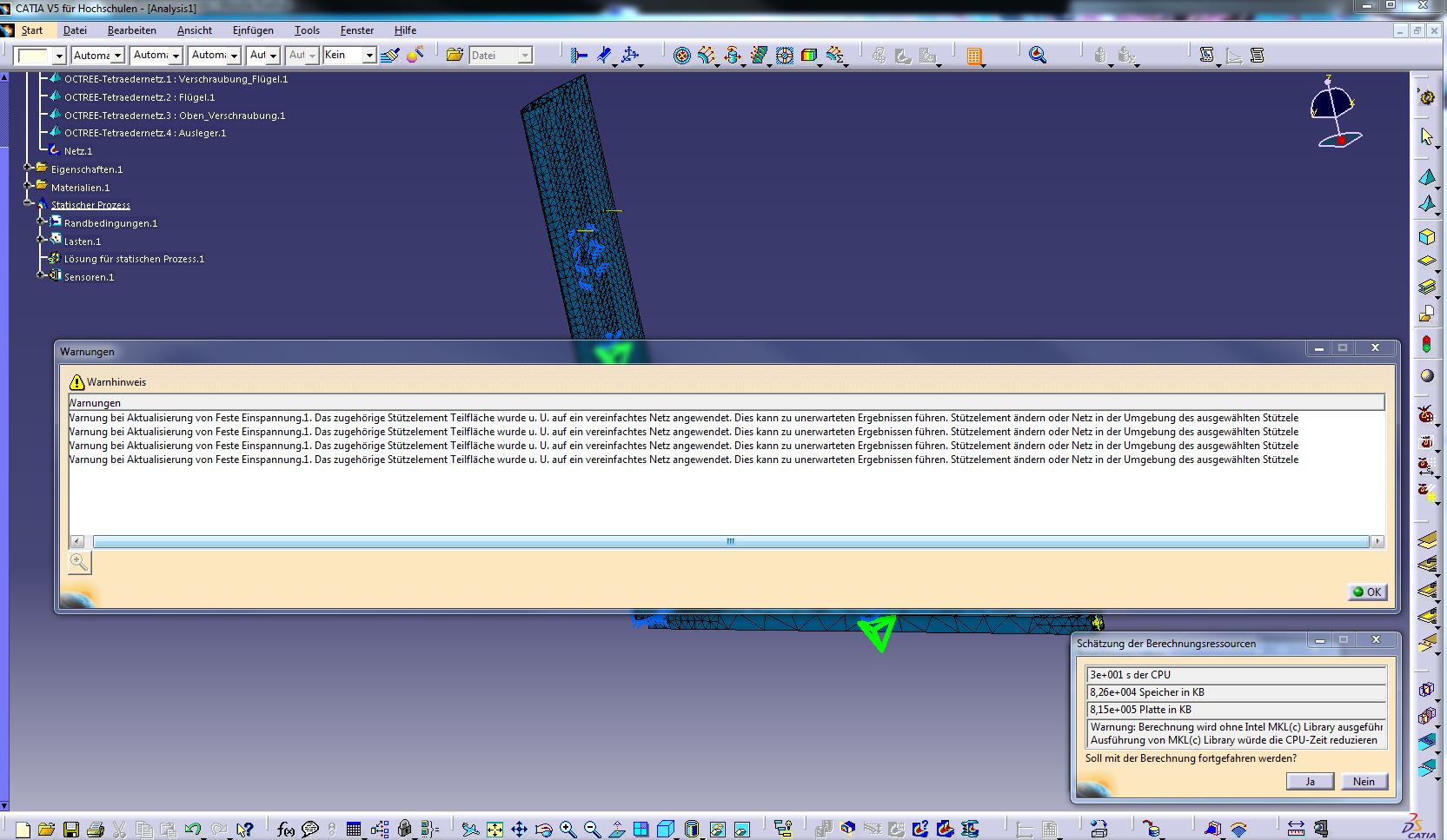Expand the Eigenschaften.1 tree node
The height and width of the screenshot is (840, 1447).
click(x=27, y=169)
